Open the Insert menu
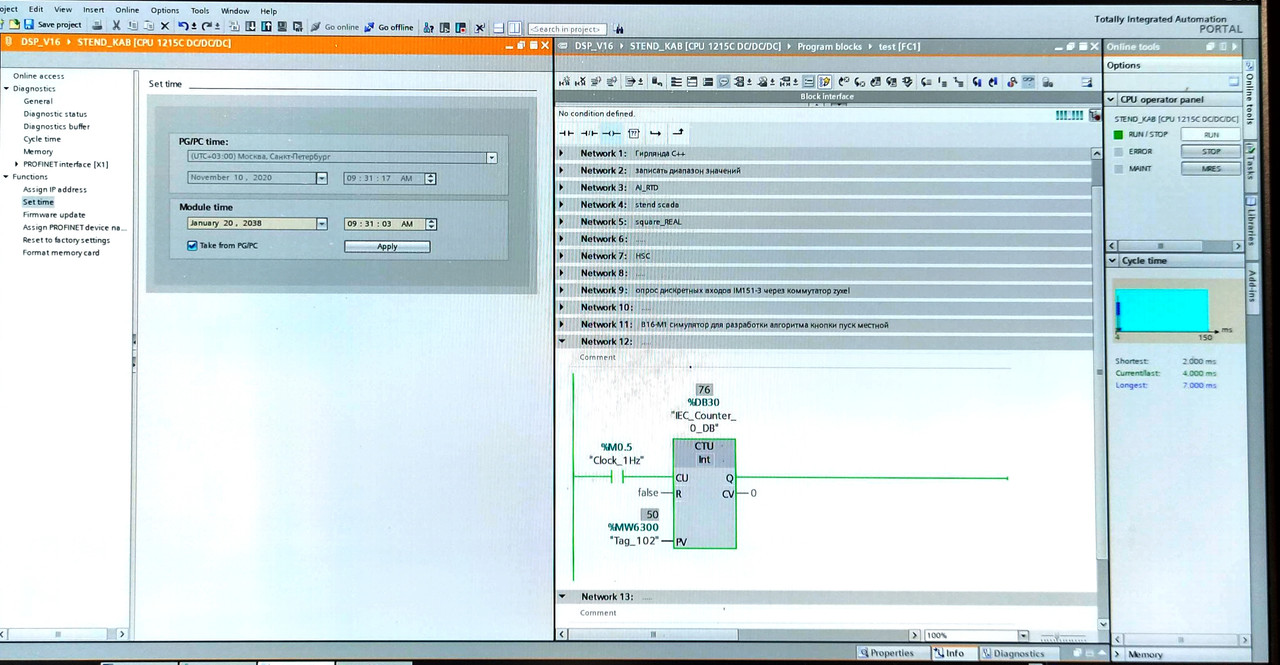Image resolution: width=1280 pixels, height=665 pixels. [93, 10]
